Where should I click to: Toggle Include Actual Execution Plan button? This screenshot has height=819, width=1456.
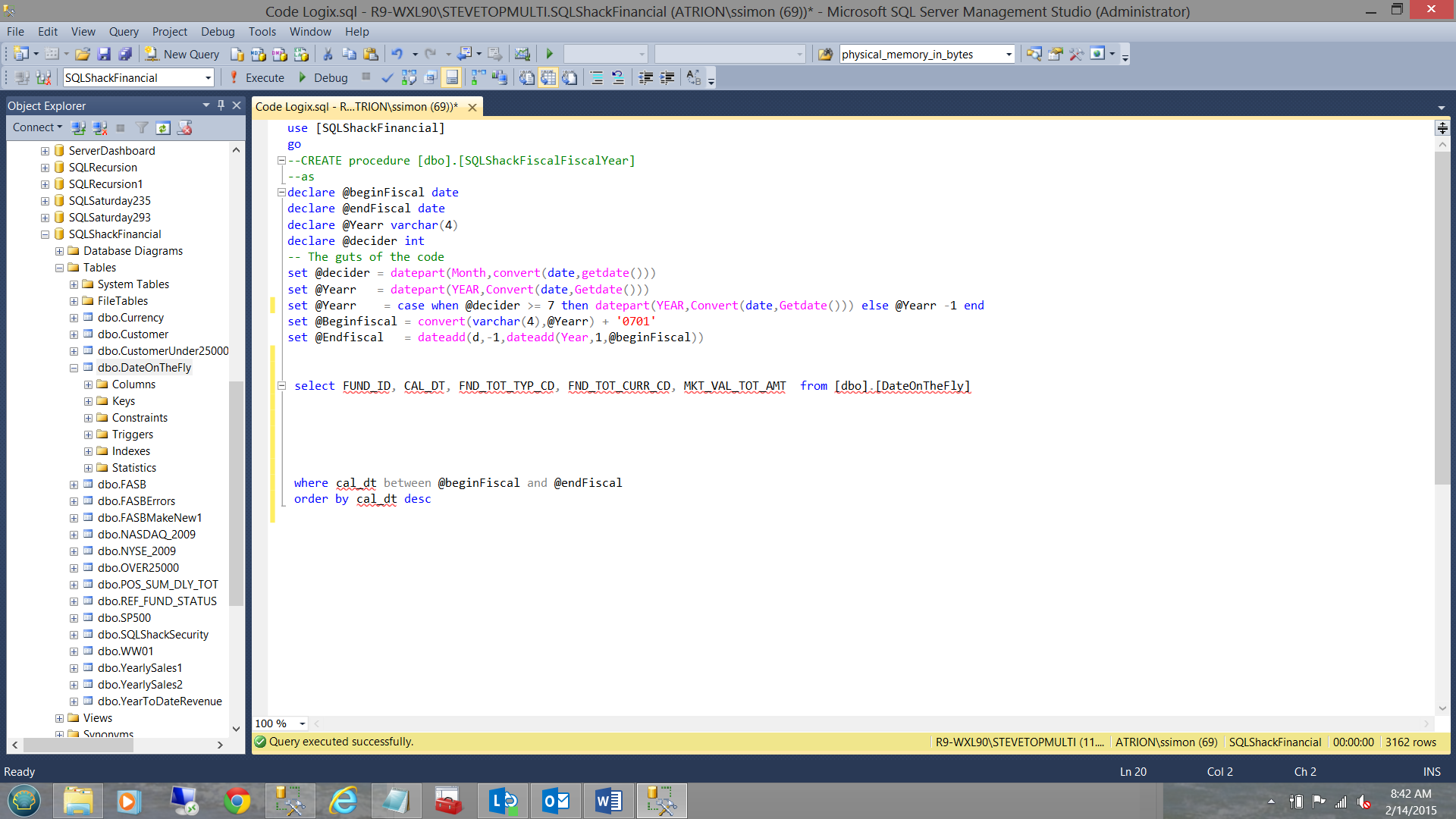click(479, 77)
